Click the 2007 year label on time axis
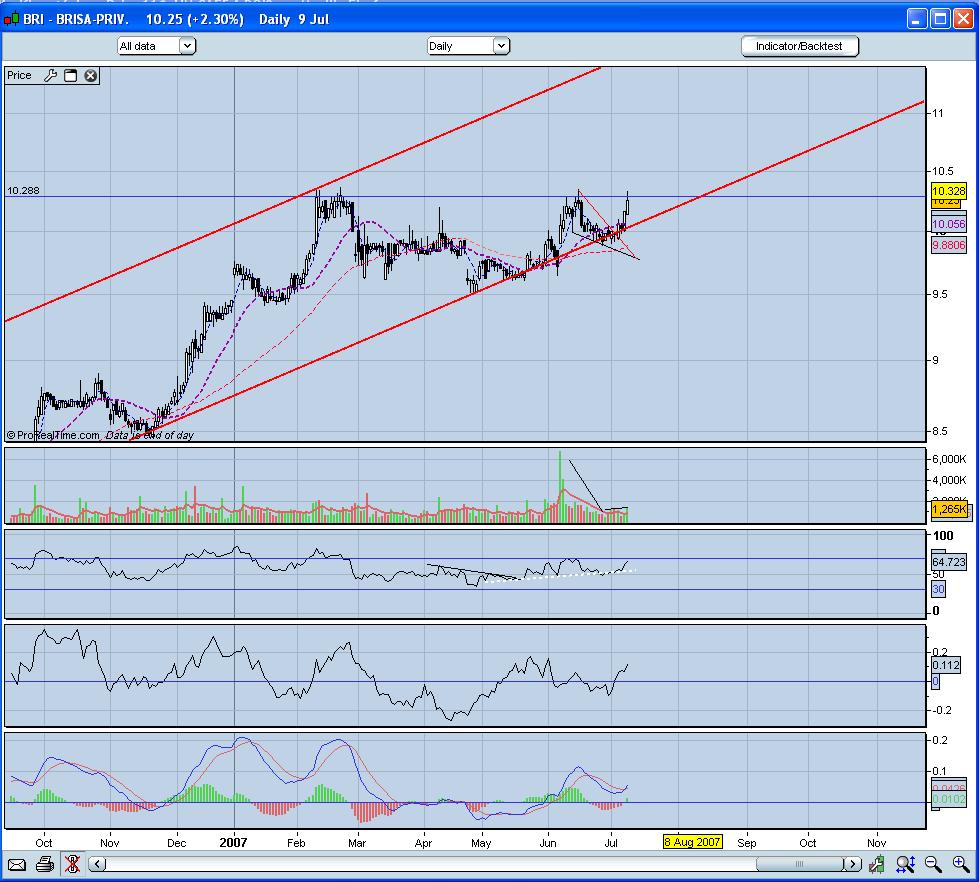The image size is (979, 882). [234, 843]
